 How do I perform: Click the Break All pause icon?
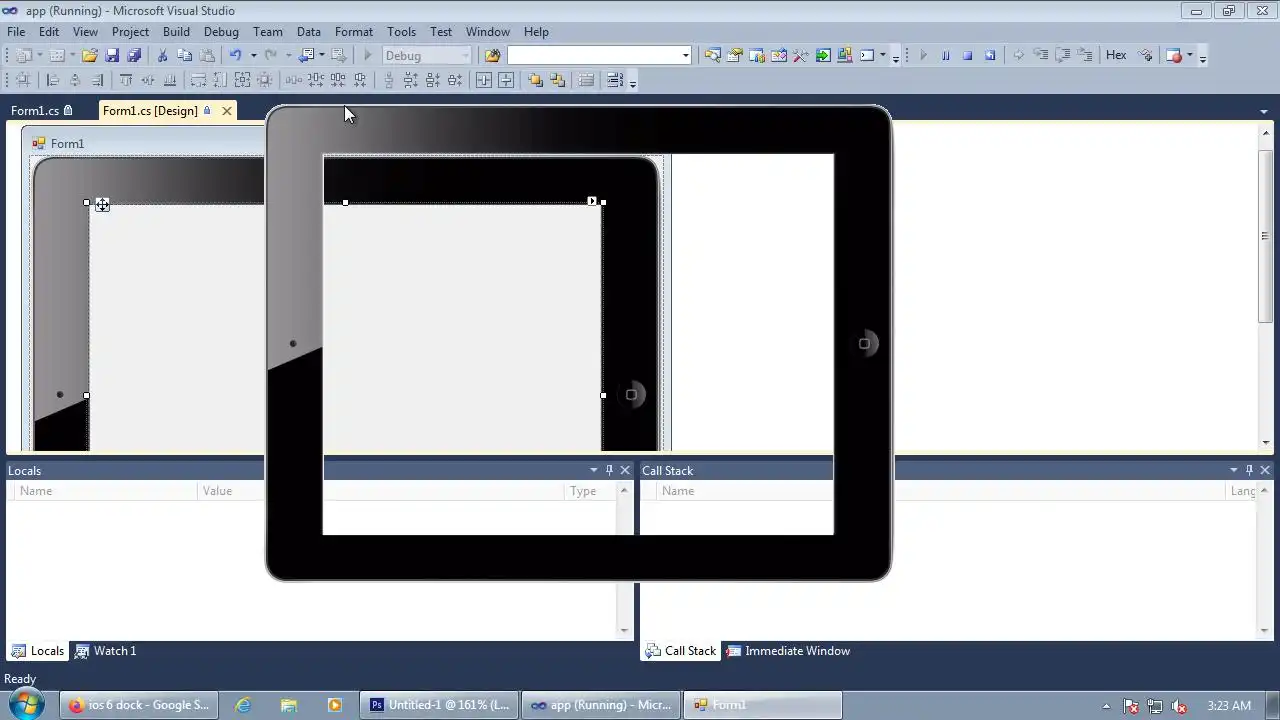pyautogui.click(x=945, y=56)
